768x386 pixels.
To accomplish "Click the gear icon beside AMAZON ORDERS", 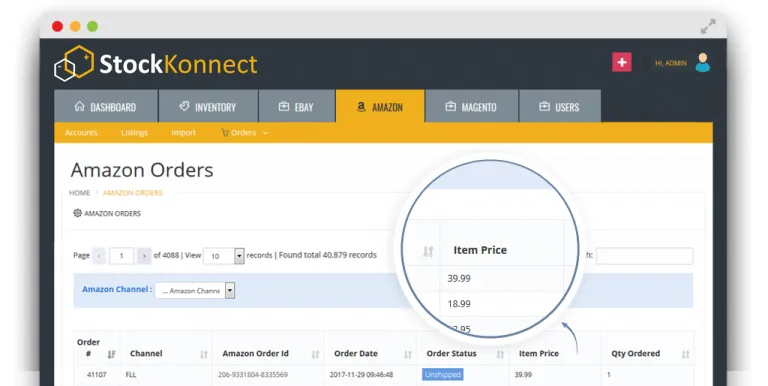I will 77,213.
